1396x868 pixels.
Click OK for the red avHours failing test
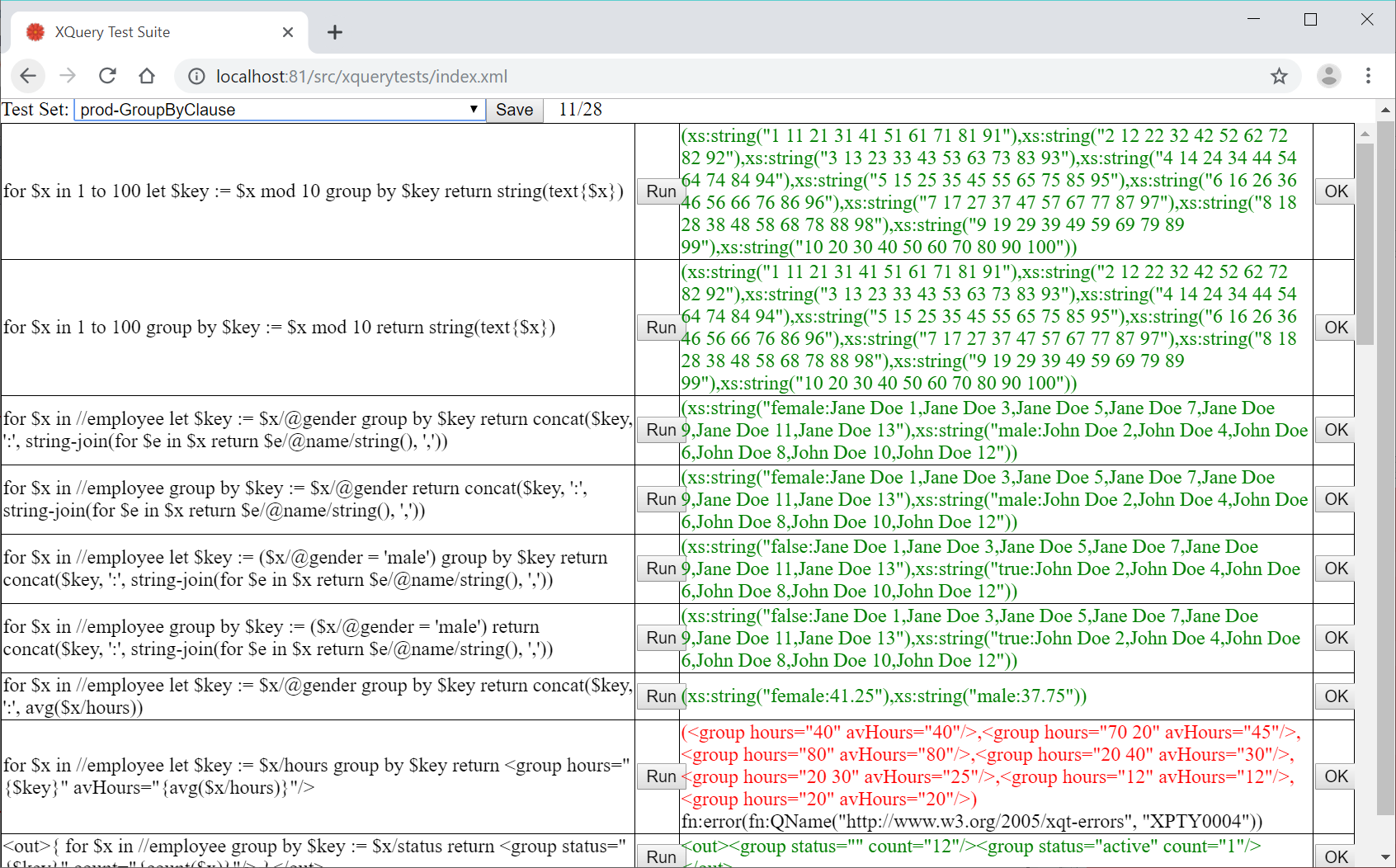coord(1335,776)
